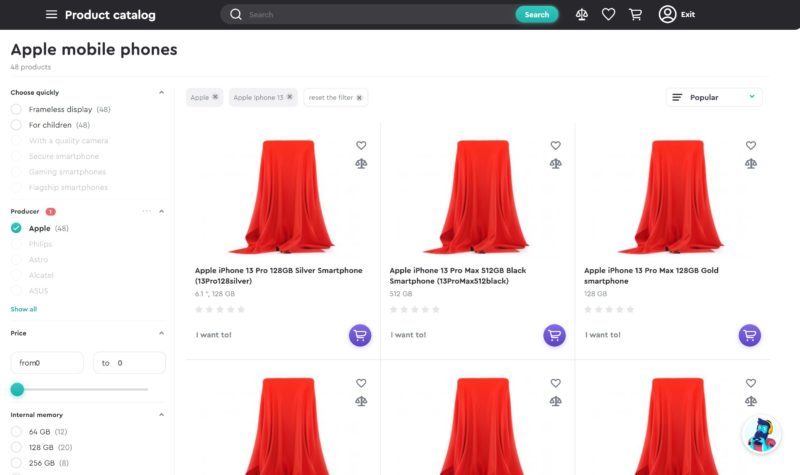Rate iPhone 13 Pro Silver five stars
The width and height of the screenshot is (800, 475).
click(241, 309)
